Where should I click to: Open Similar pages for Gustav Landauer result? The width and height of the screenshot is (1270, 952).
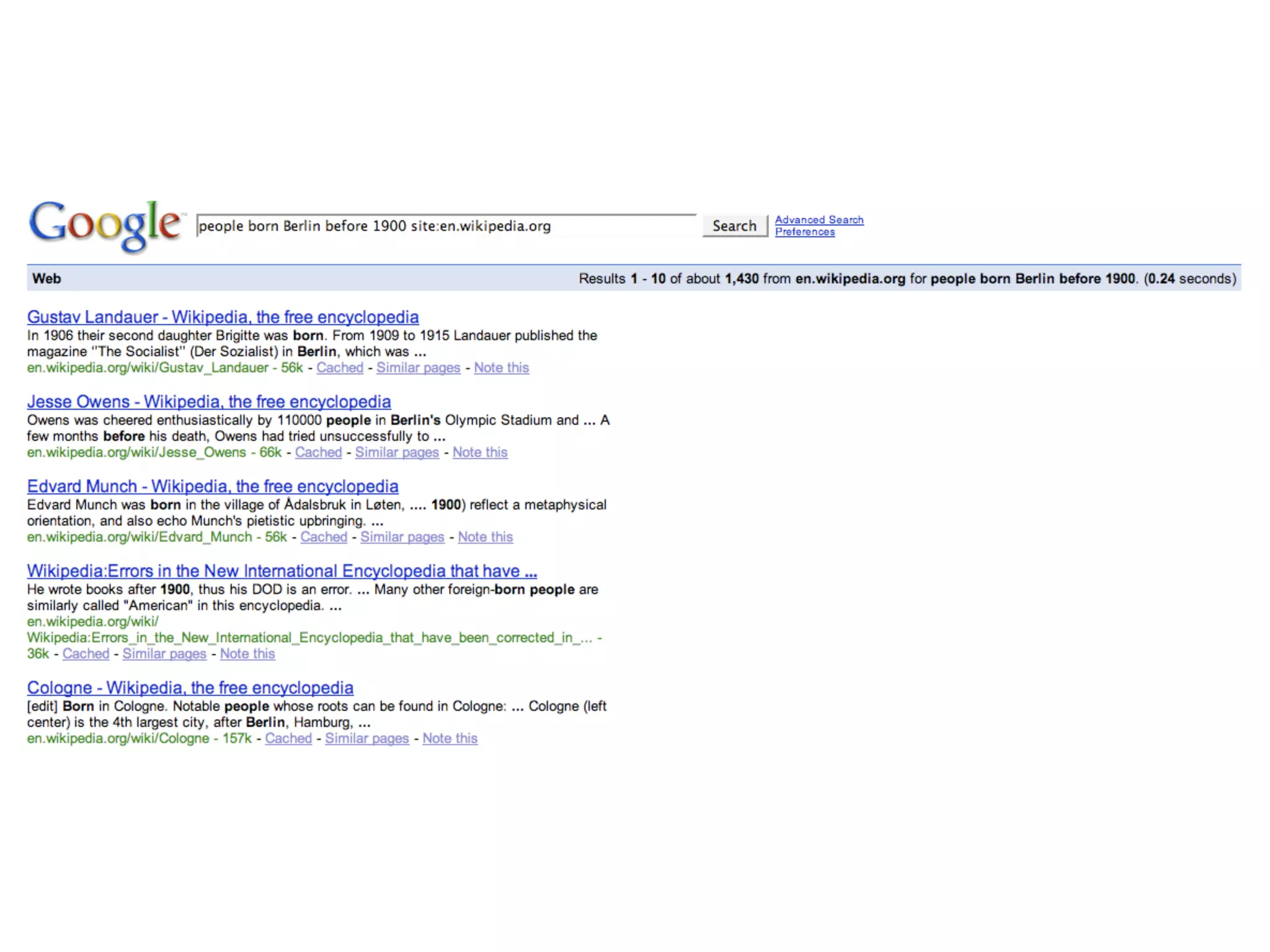419,368
